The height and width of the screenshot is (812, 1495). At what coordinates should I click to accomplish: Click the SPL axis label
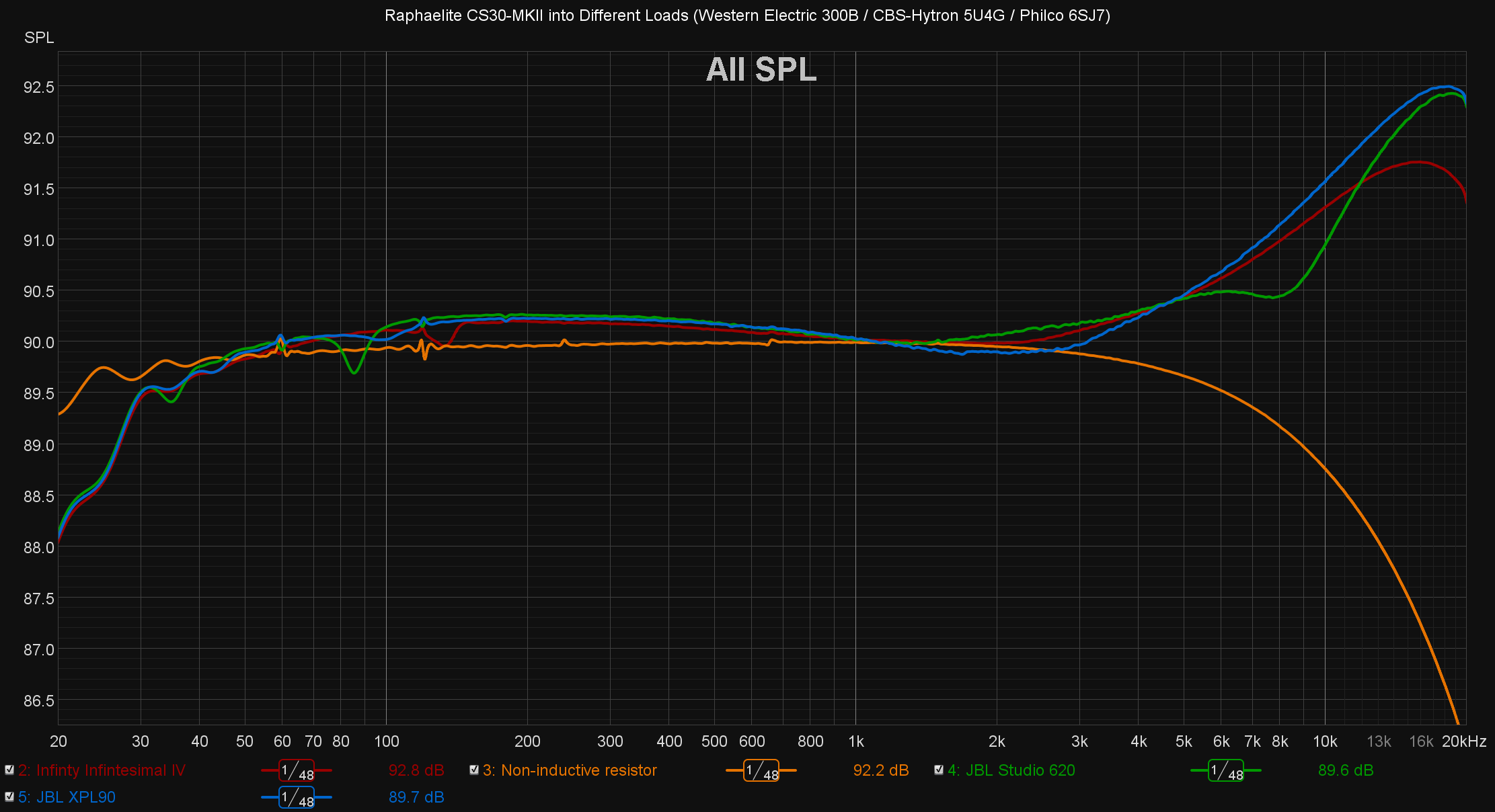pyautogui.click(x=39, y=38)
